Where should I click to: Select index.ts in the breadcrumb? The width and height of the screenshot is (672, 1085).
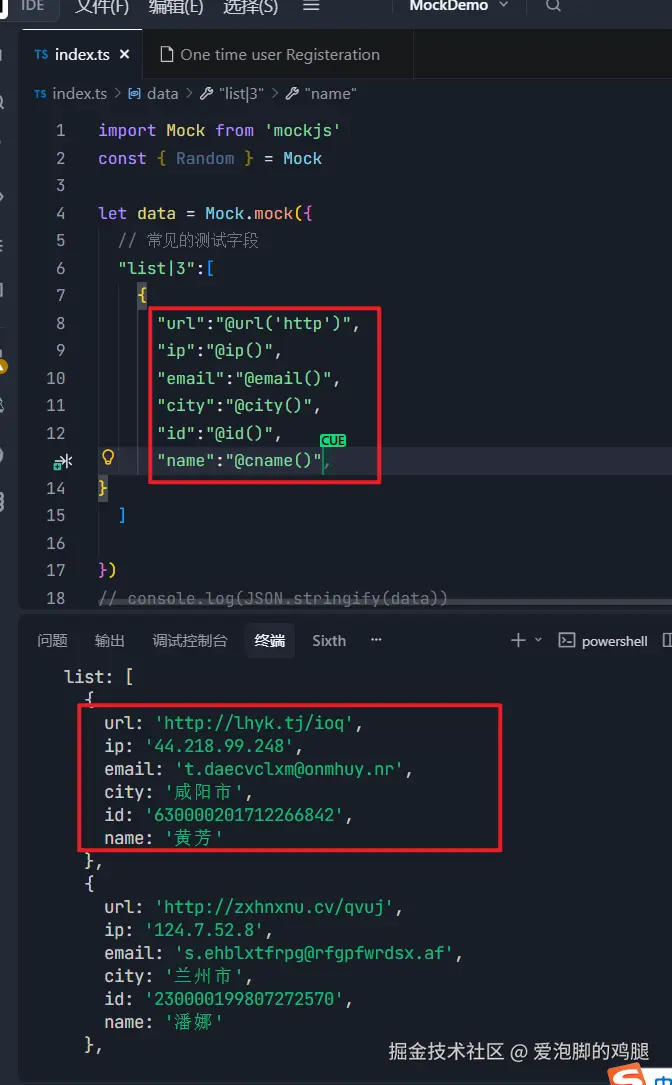pyautogui.click(x=80, y=93)
